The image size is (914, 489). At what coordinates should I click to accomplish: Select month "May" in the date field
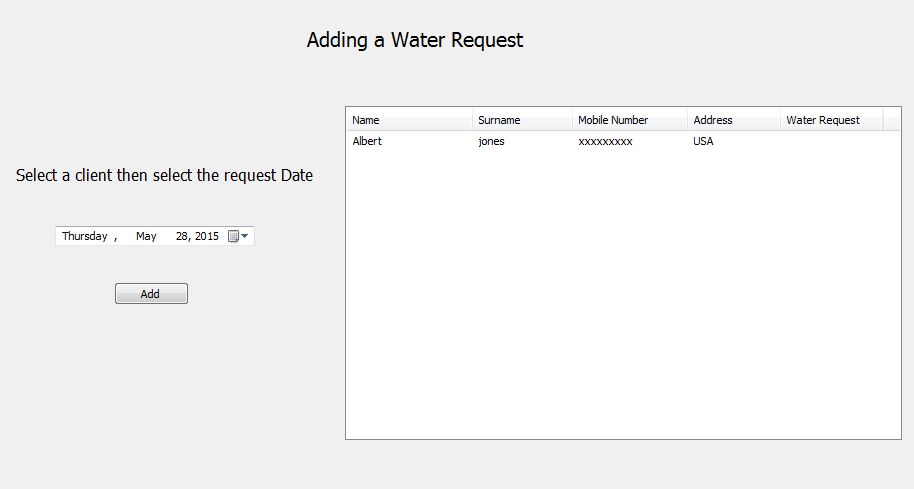(x=147, y=236)
